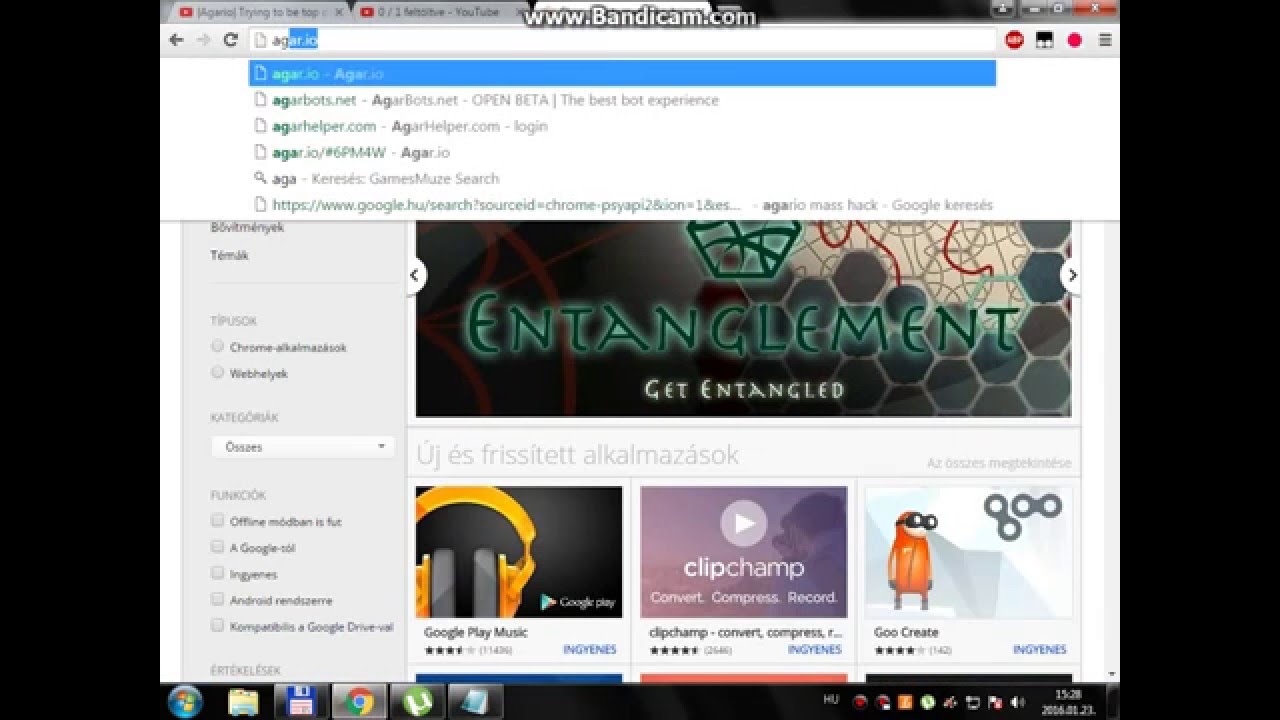The height and width of the screenshot is (720, 1280).
Task: Go to previous banner with left arrow
Action: point(414,275)
